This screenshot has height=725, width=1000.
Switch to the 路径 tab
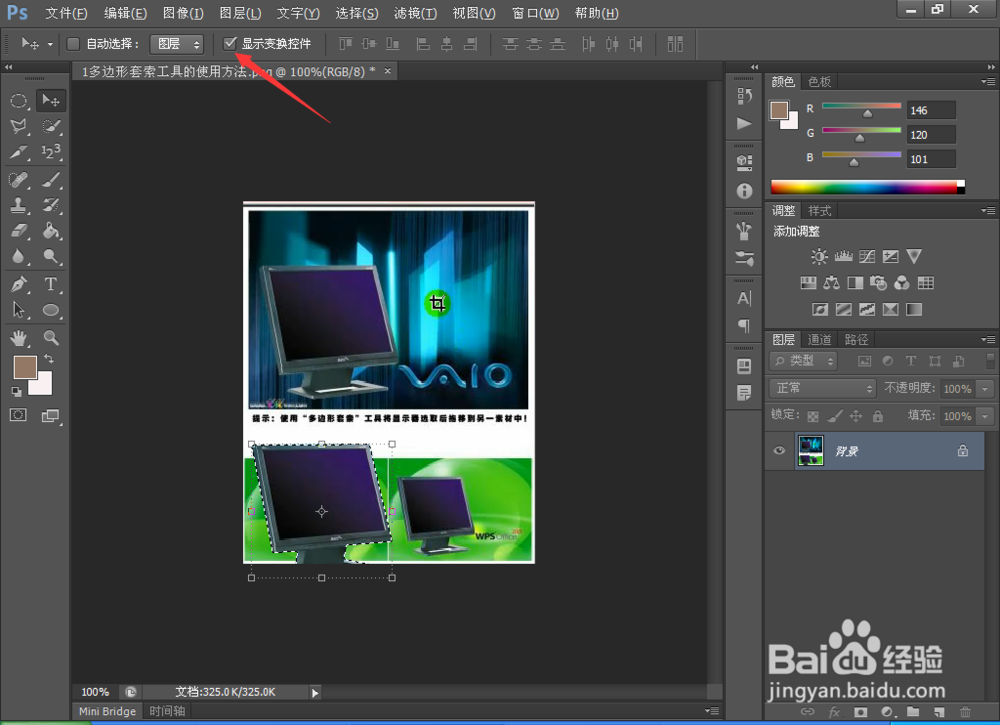pos(856,339)
